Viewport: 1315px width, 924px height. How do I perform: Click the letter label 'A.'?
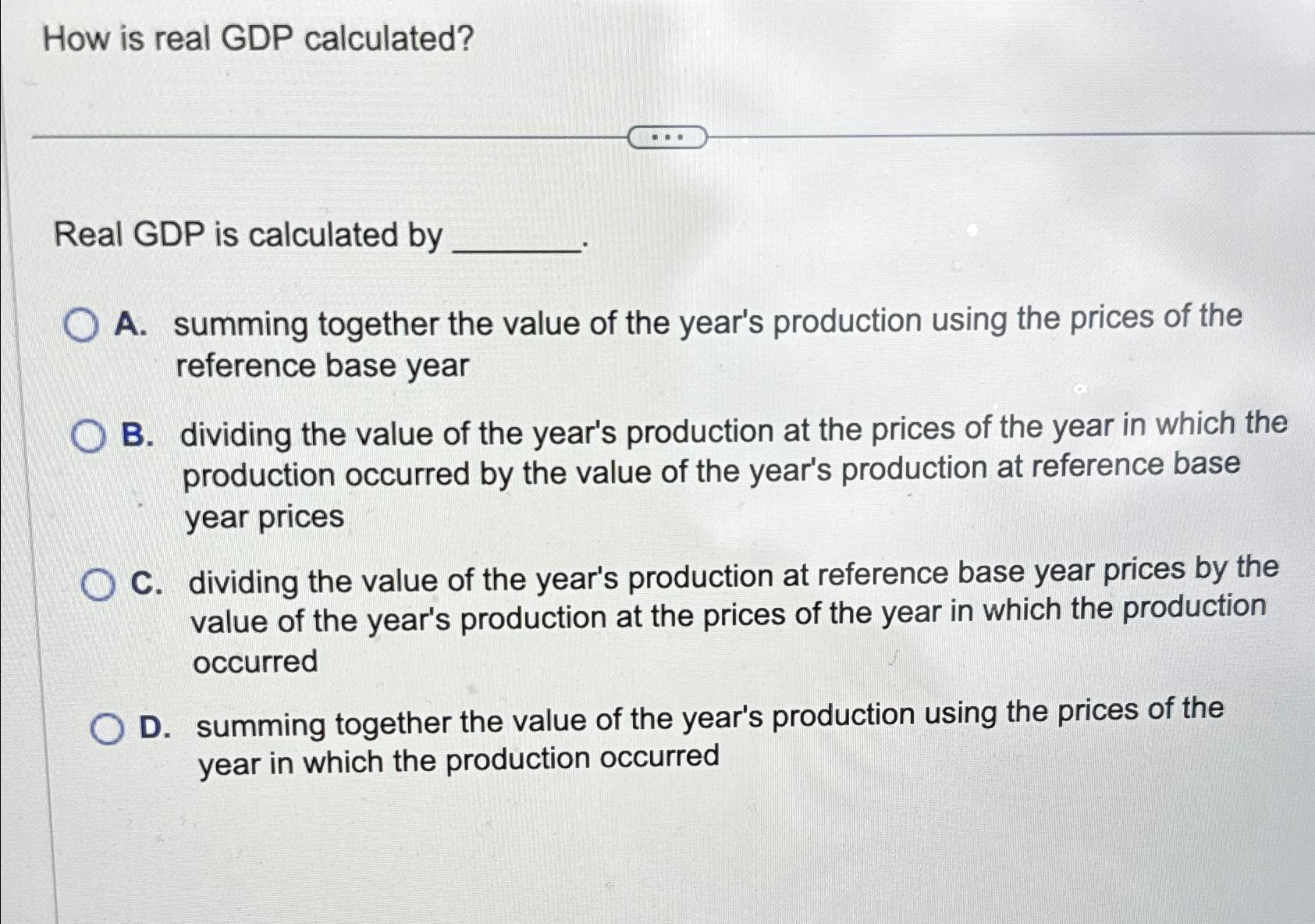pos(128,324)
